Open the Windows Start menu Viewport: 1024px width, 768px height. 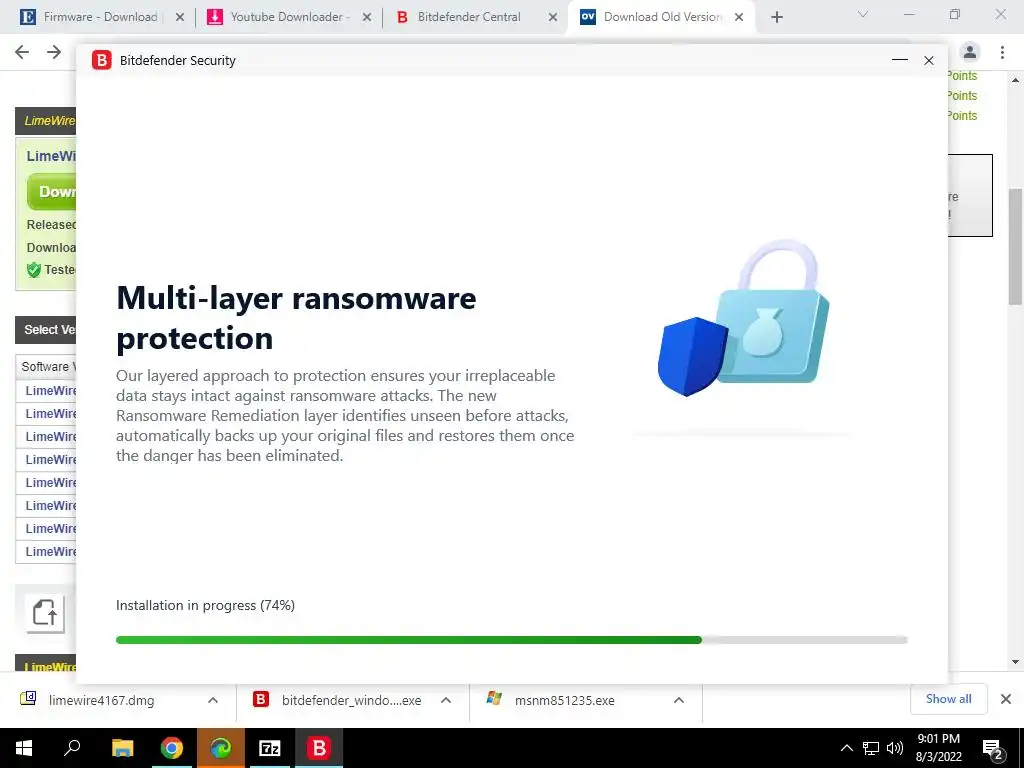(x=24, y=748)
